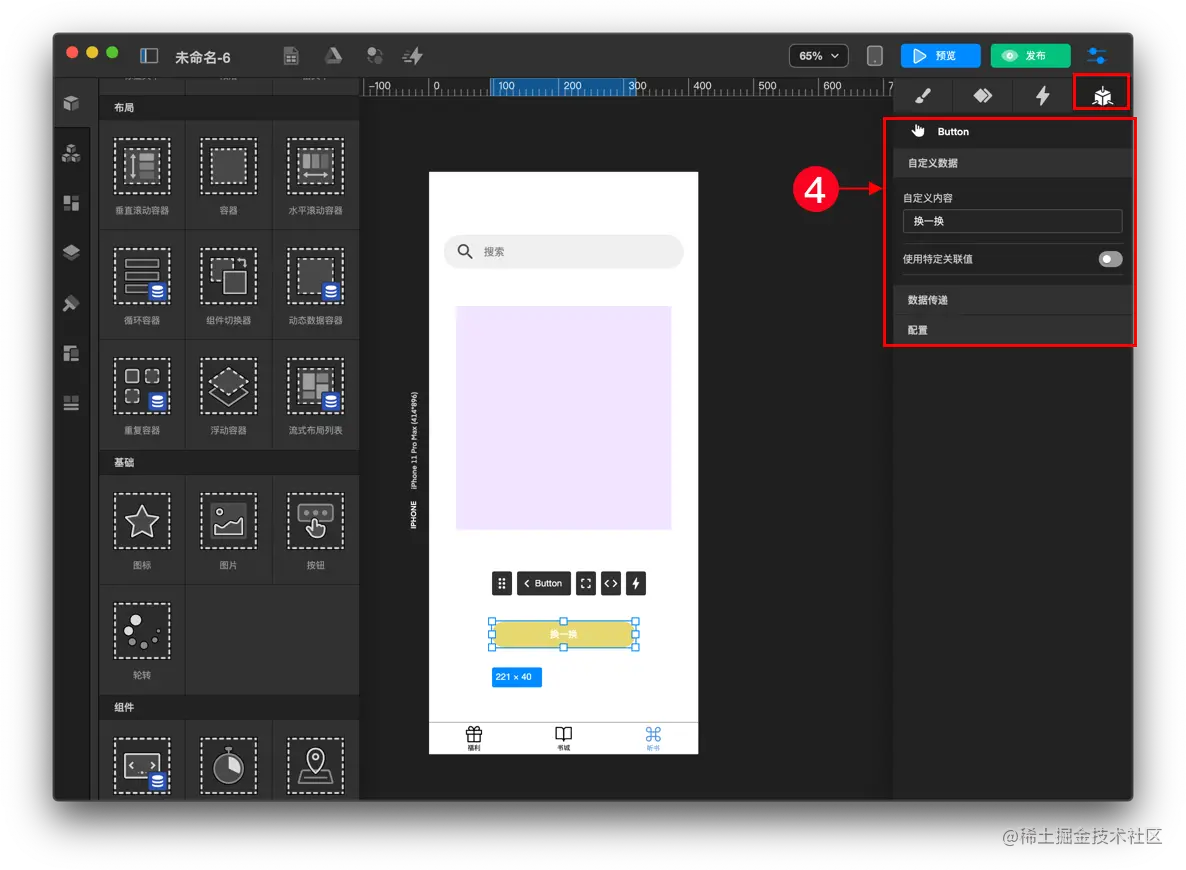This screenshot has height=870, width=1186.
Task: Click the lightning icon in floating toolbar
Action: (635, 583)
